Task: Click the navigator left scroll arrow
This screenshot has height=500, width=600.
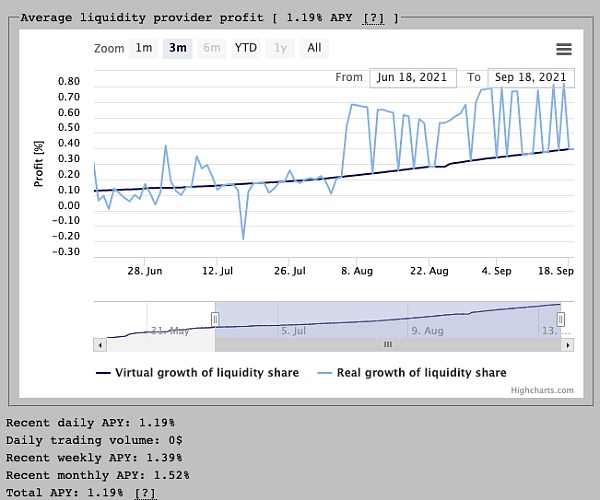Action: click(x=99, y=344)
